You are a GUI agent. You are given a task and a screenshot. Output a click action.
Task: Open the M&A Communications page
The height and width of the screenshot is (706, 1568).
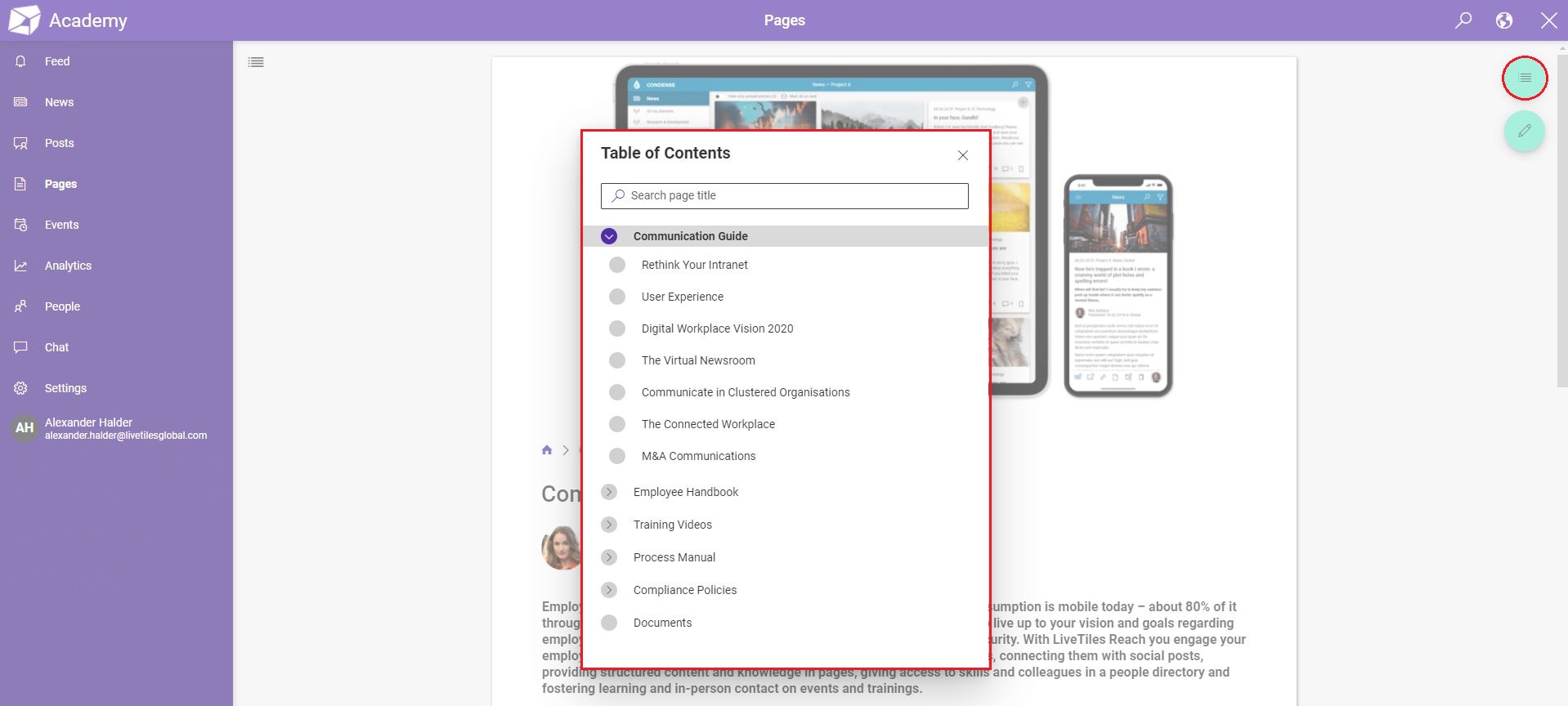pos(698,456)
